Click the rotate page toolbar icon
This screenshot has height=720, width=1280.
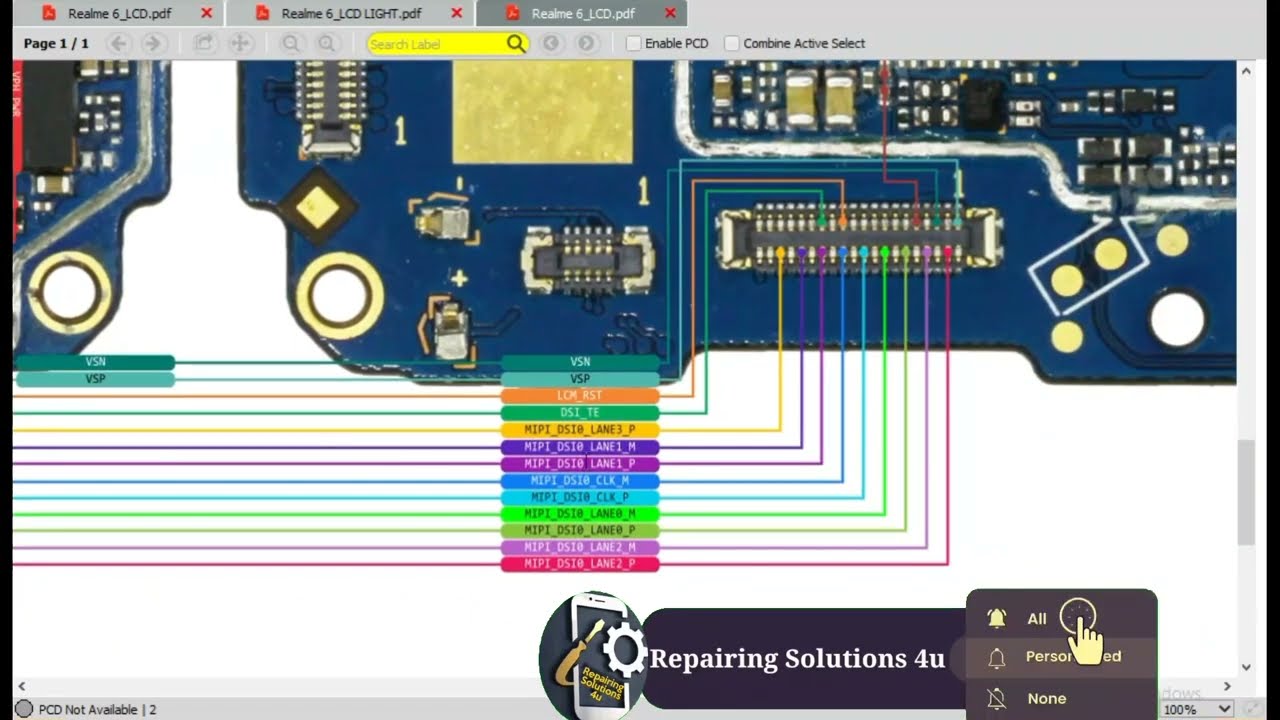[x=204, y=43]
